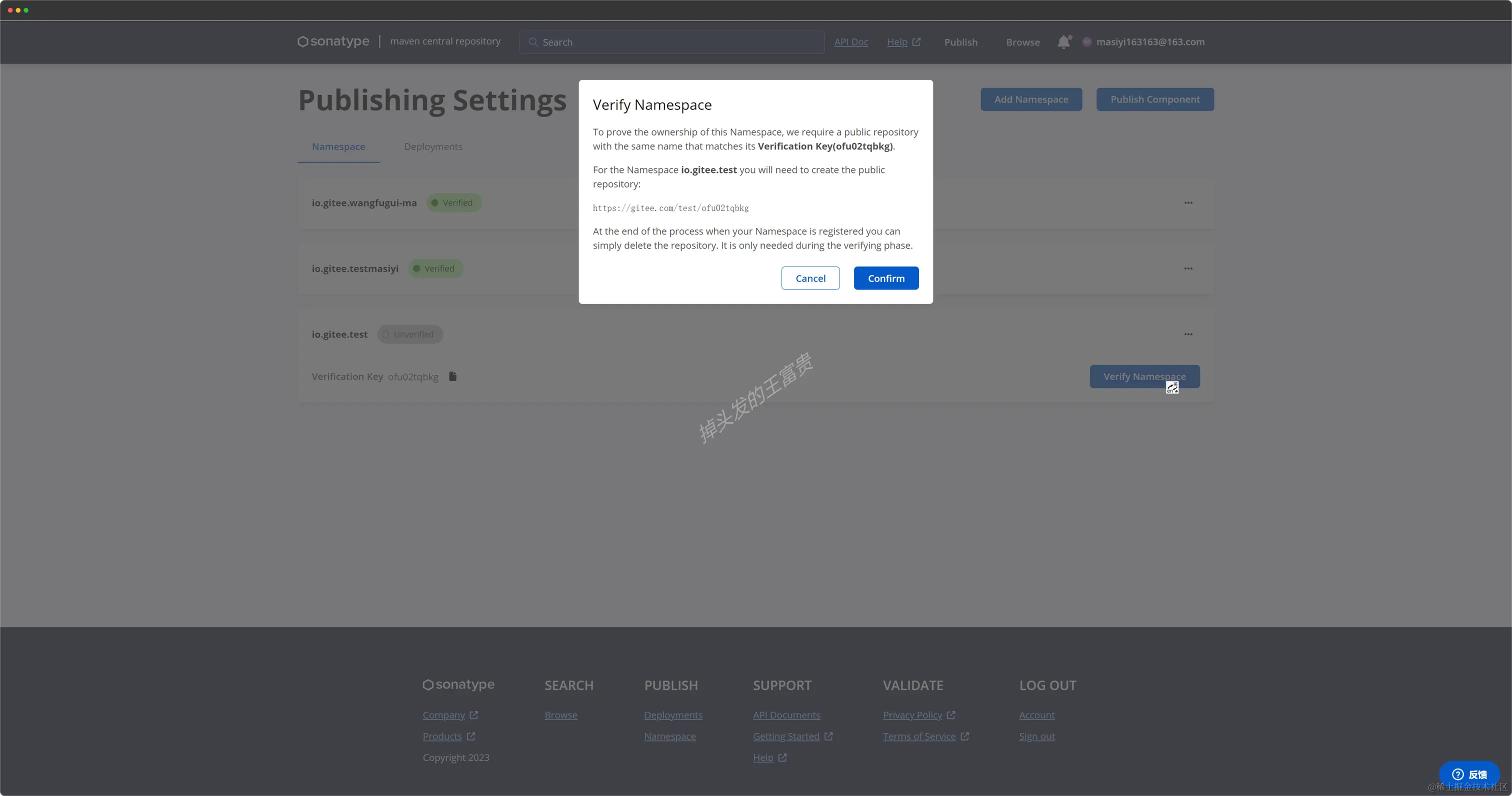Click the Sonatype logo in the header
Viewport: 1512px width, 796px height.
pos(333,41)
